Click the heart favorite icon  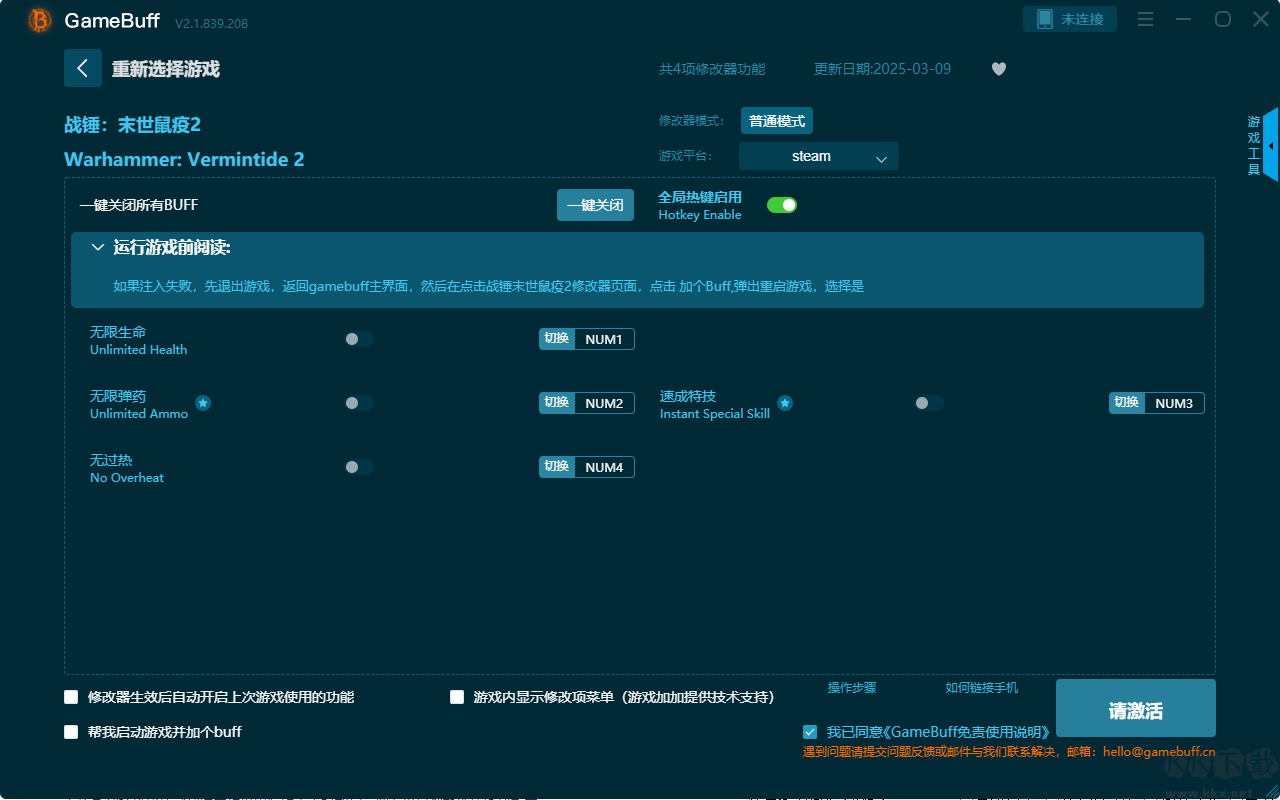coord(999,69)
